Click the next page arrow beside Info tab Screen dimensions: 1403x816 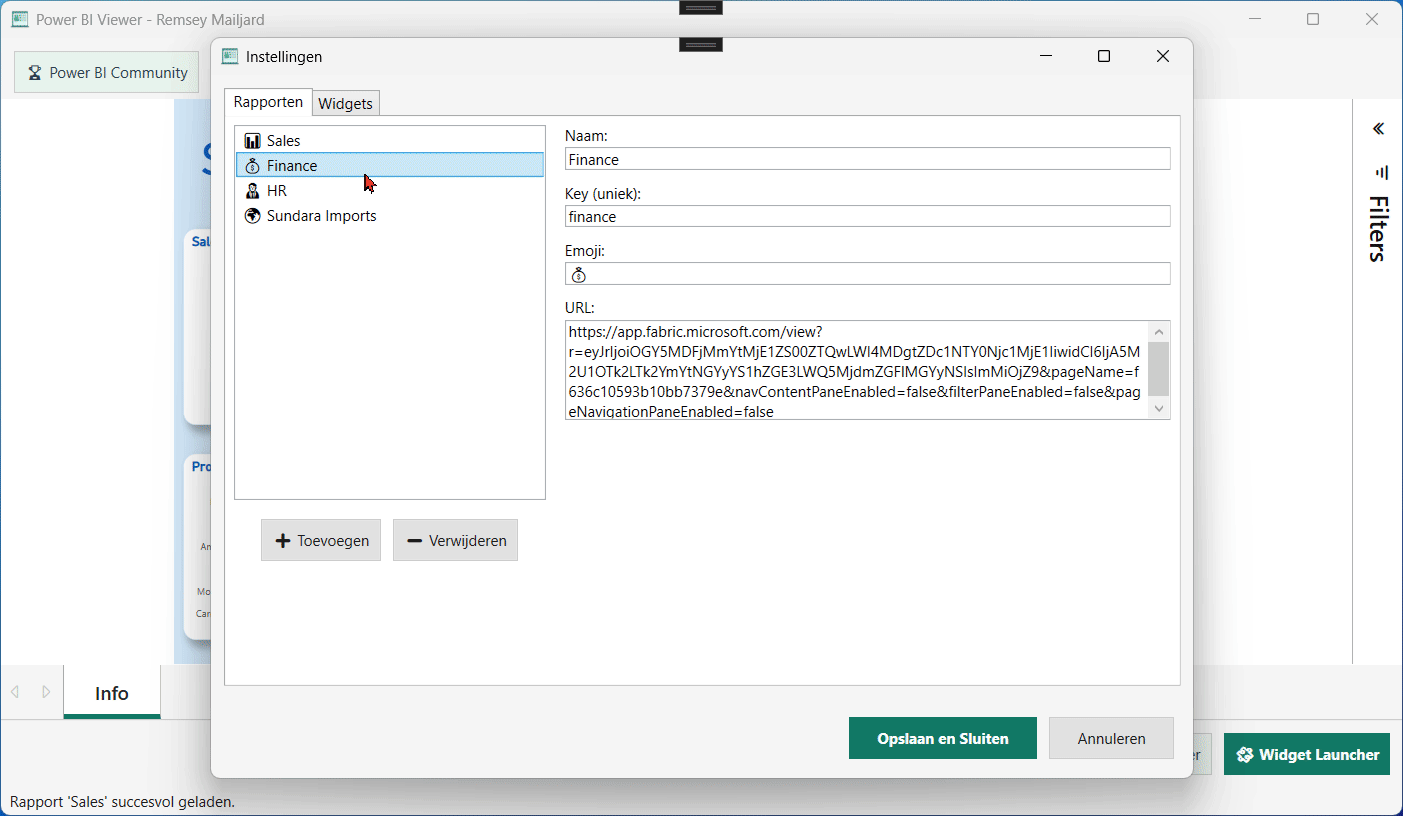(46, 692)
